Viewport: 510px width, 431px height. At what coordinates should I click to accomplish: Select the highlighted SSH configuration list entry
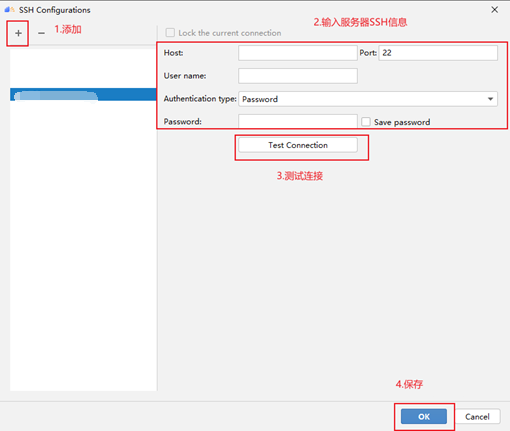point(83,94)
